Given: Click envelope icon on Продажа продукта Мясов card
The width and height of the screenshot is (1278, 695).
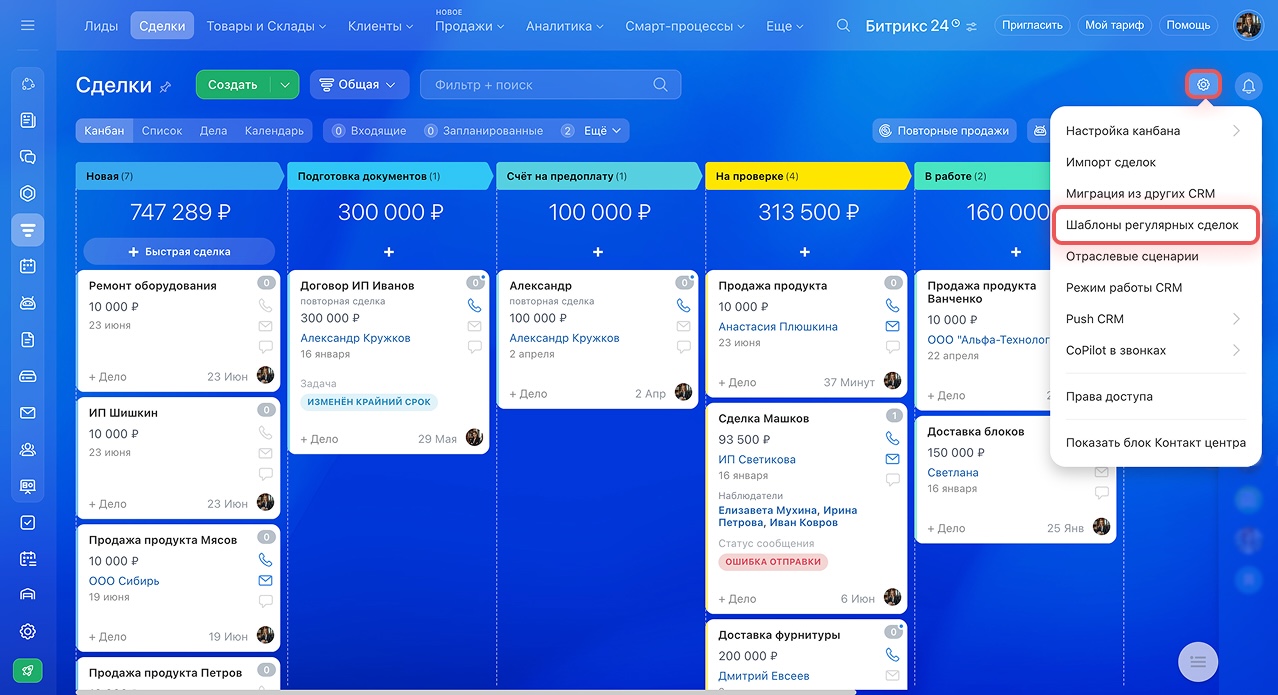Looking at the screenshot, I should coord(265,581).
